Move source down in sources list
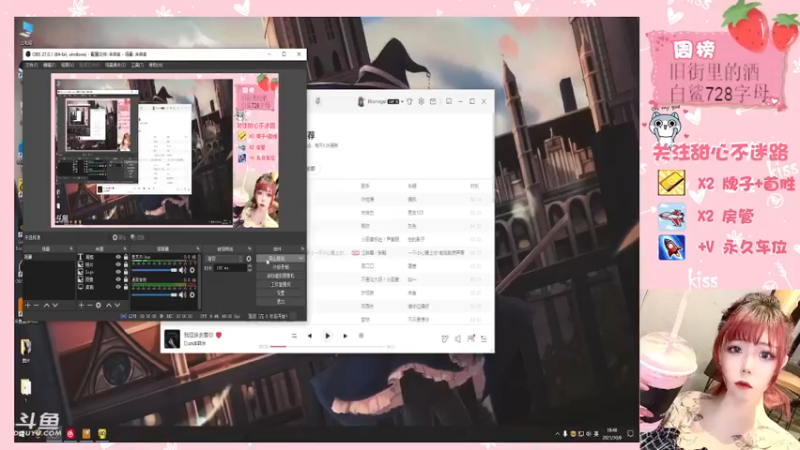This screenshot has height=450, width=800. click(x=117, y=305)
